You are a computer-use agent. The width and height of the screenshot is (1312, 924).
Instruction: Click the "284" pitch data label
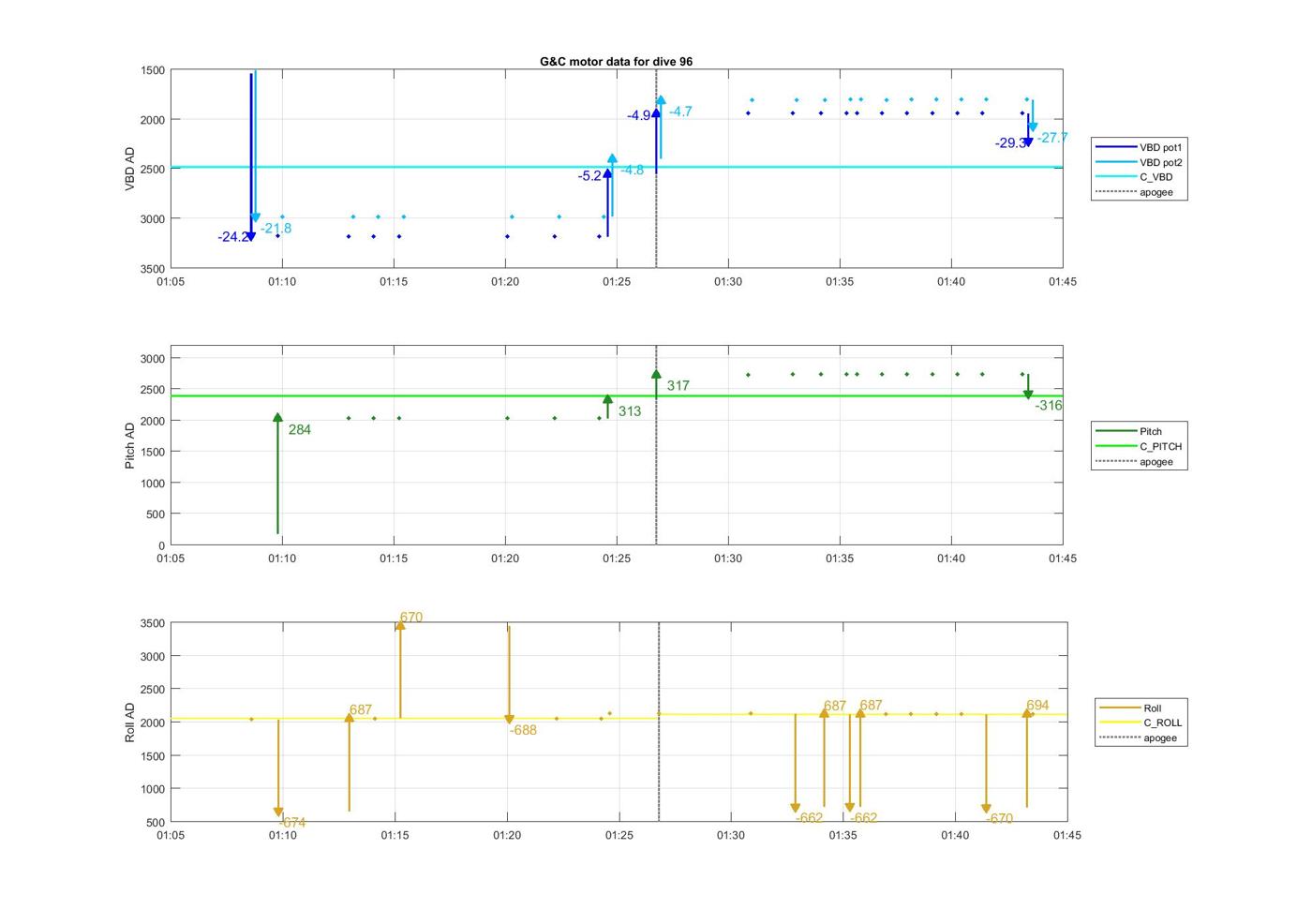coord(300,429)
